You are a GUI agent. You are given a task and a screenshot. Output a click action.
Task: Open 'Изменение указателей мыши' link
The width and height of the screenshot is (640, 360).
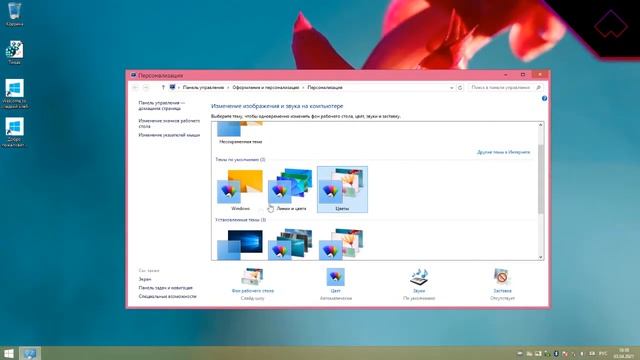tap(169, 135)
